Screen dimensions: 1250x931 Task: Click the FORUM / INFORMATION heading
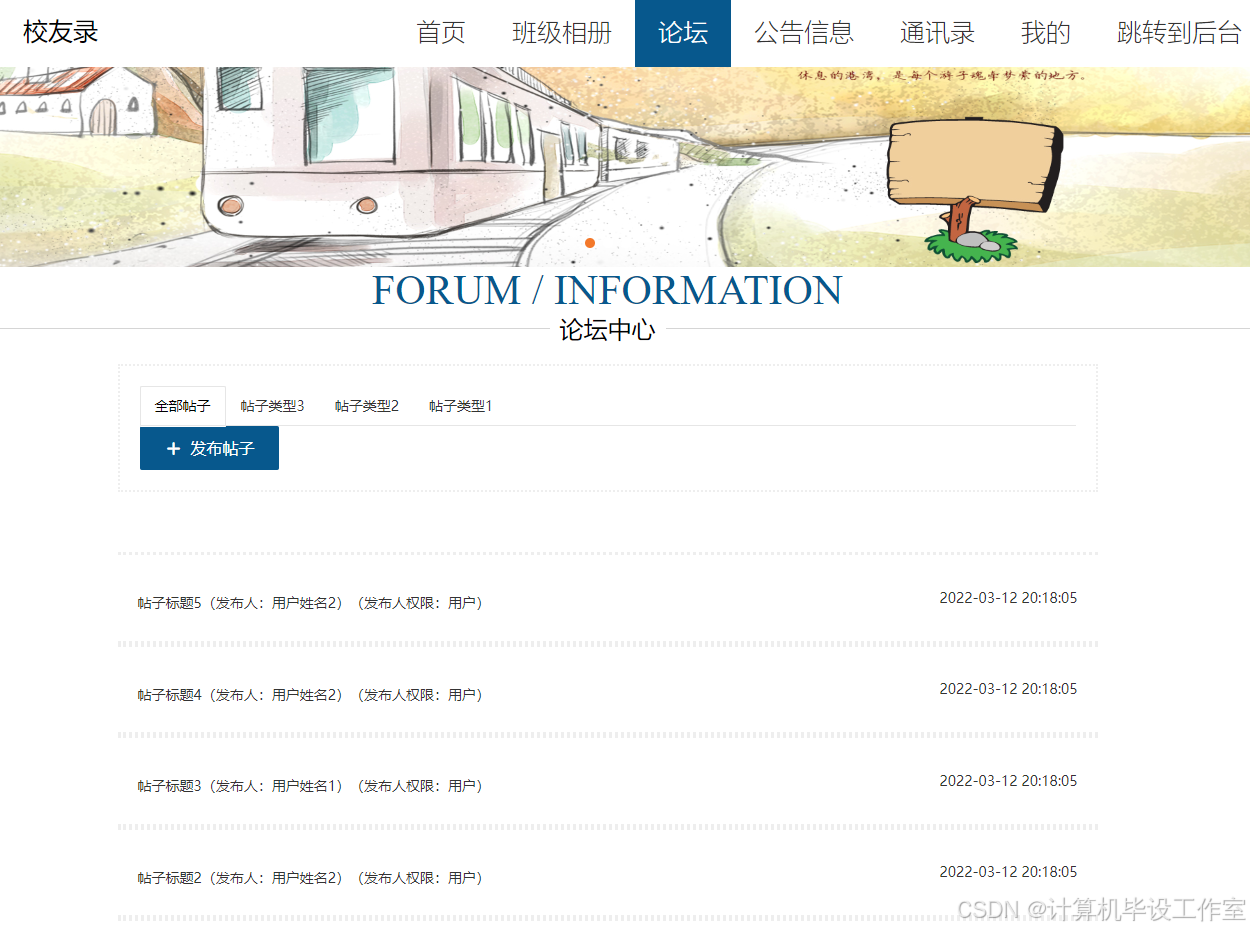pos(607,290)
